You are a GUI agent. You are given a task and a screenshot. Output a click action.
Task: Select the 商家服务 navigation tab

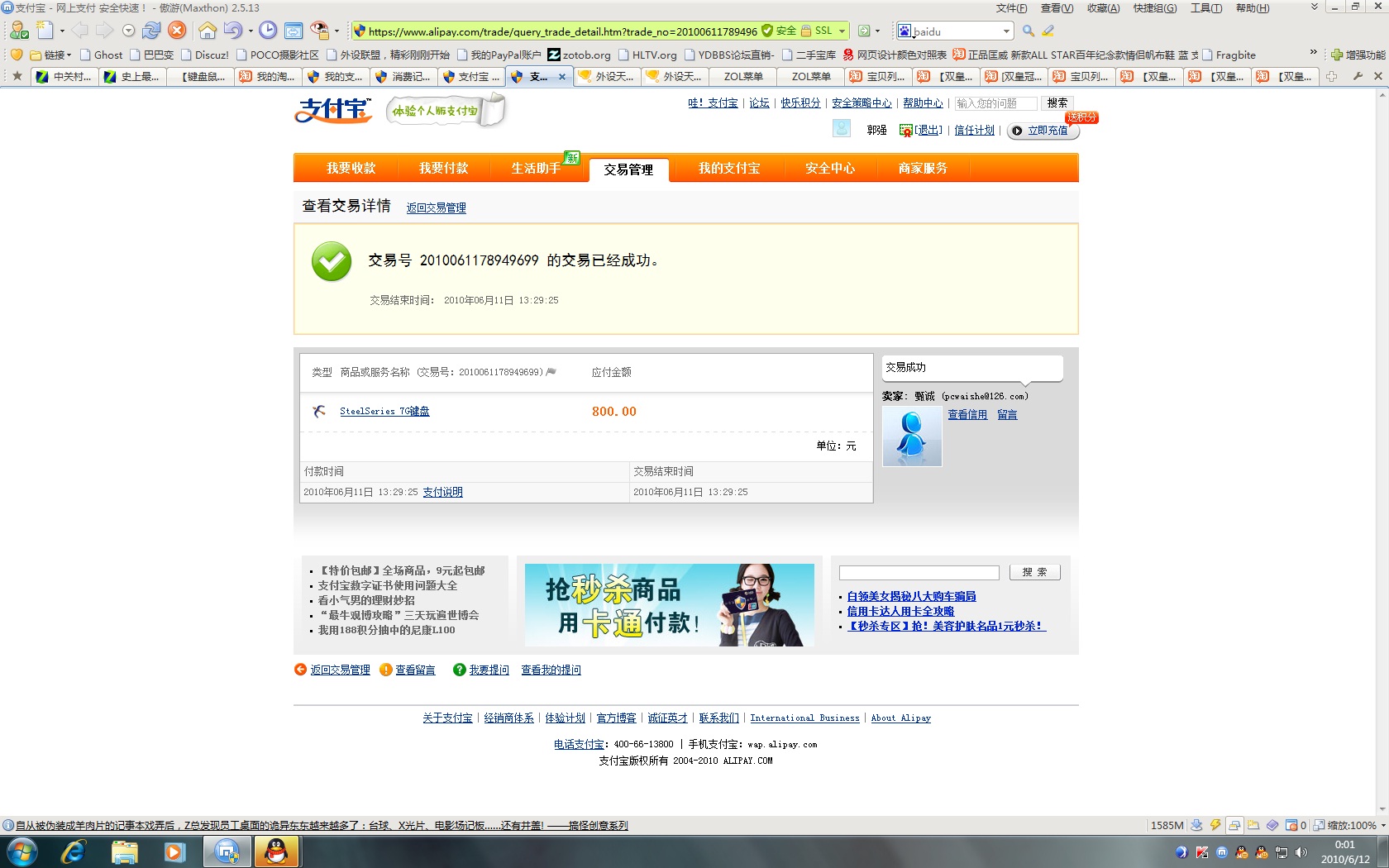(x=923, y=168)
